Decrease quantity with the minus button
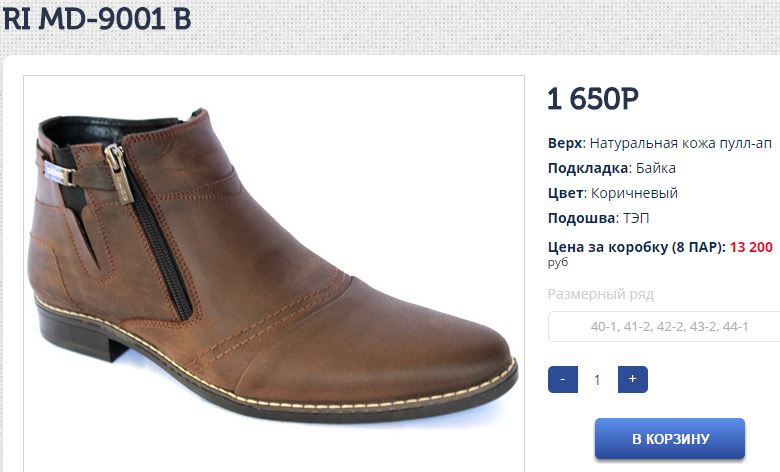The width and height of the screenshot is (780, 472). point(563,379)
